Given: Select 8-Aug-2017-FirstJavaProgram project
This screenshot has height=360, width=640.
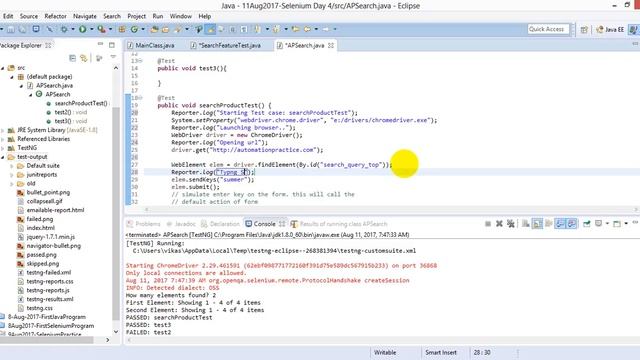Looking at the screenshot, I should pyautogui.click(x=47, y=317).
